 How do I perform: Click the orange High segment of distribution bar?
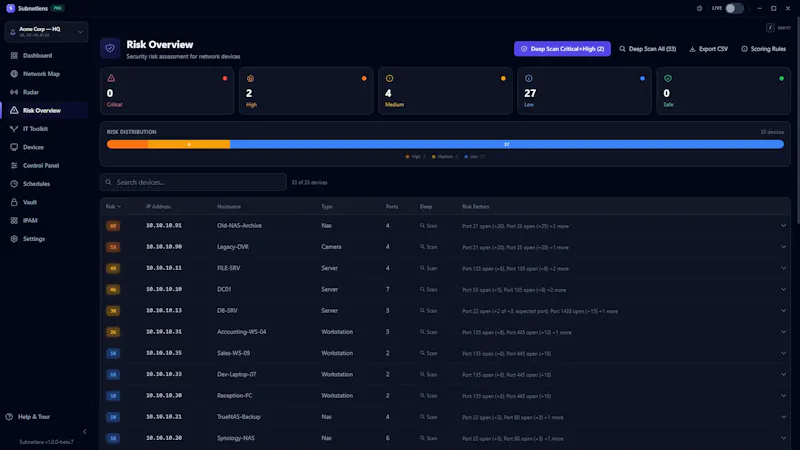click(128, 144)
